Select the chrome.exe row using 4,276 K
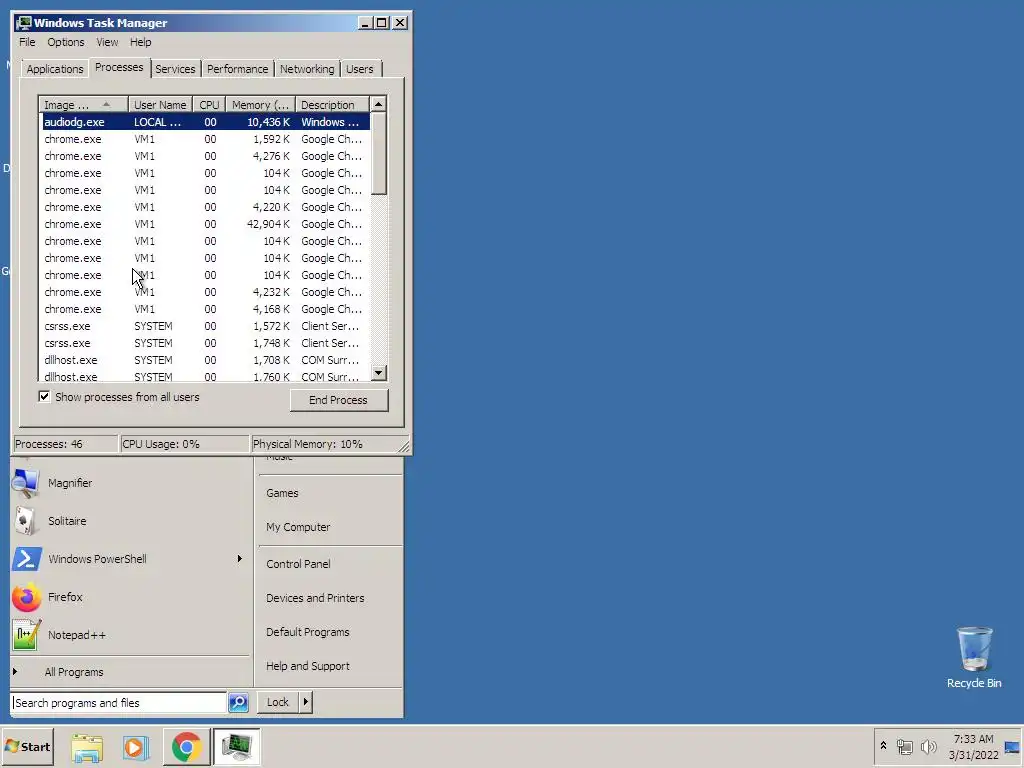The image size is (1024, 768). coord(205,156)
